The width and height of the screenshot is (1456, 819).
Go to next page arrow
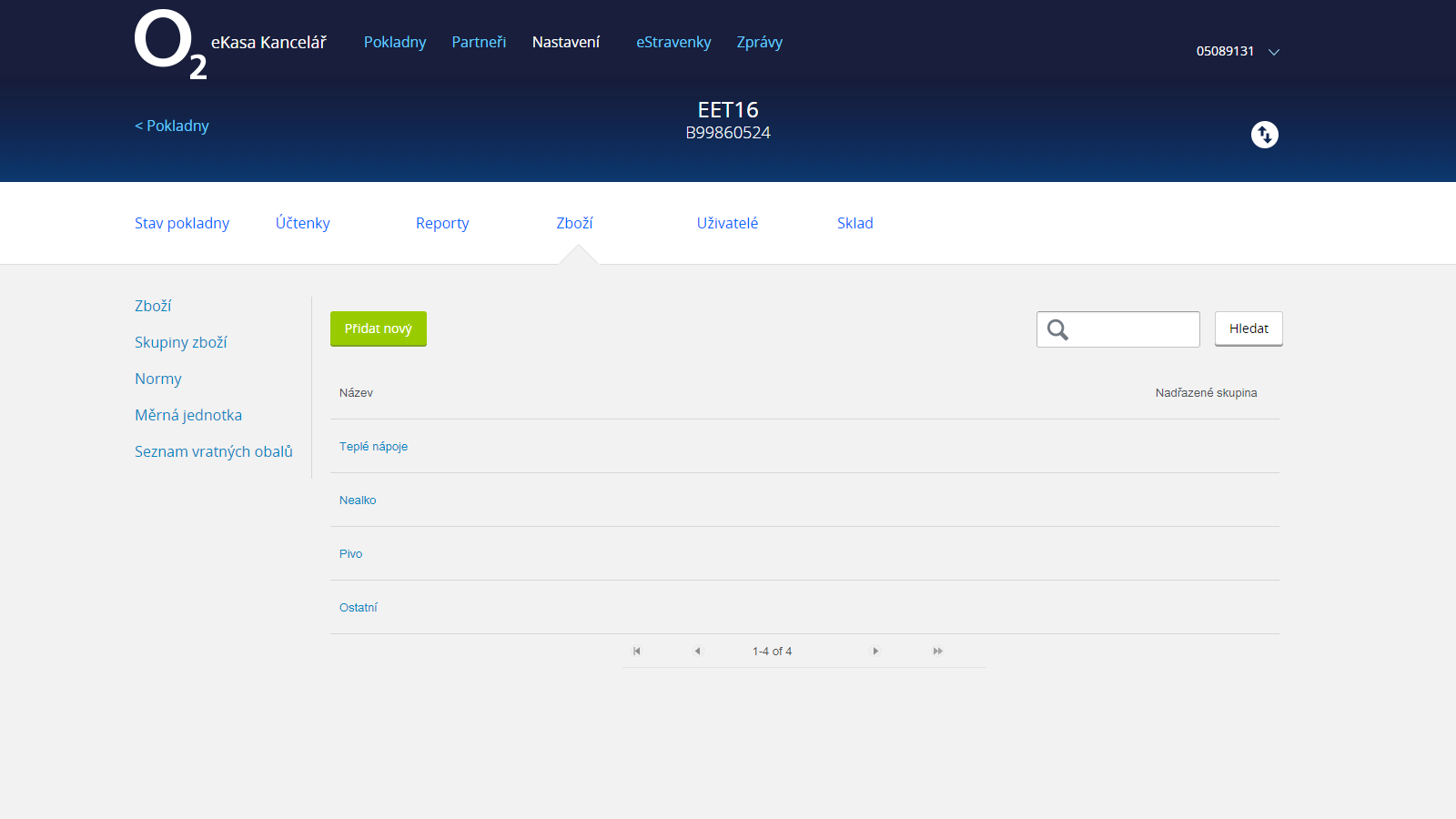[x=875, y=651]
